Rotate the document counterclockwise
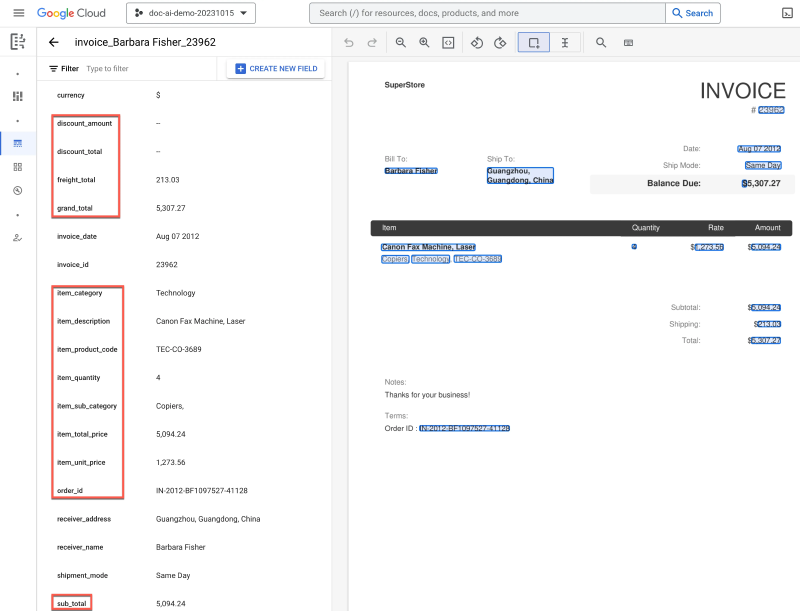800x611 pixels. click(477, 43)
